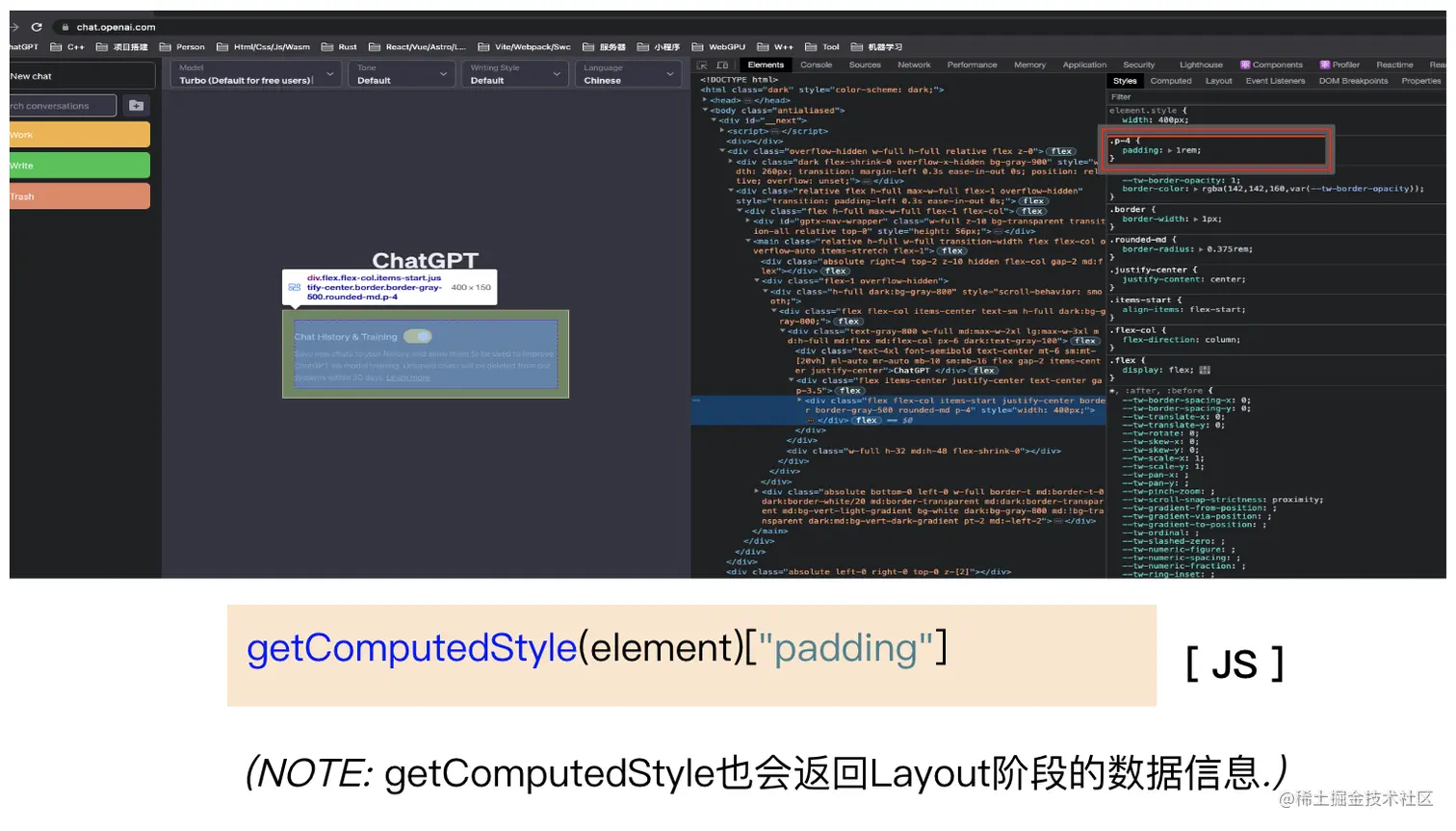Expand the border-radius shorthand in .rounded-md
This screenshot has width=1456, height=831.
[1203, 249]
